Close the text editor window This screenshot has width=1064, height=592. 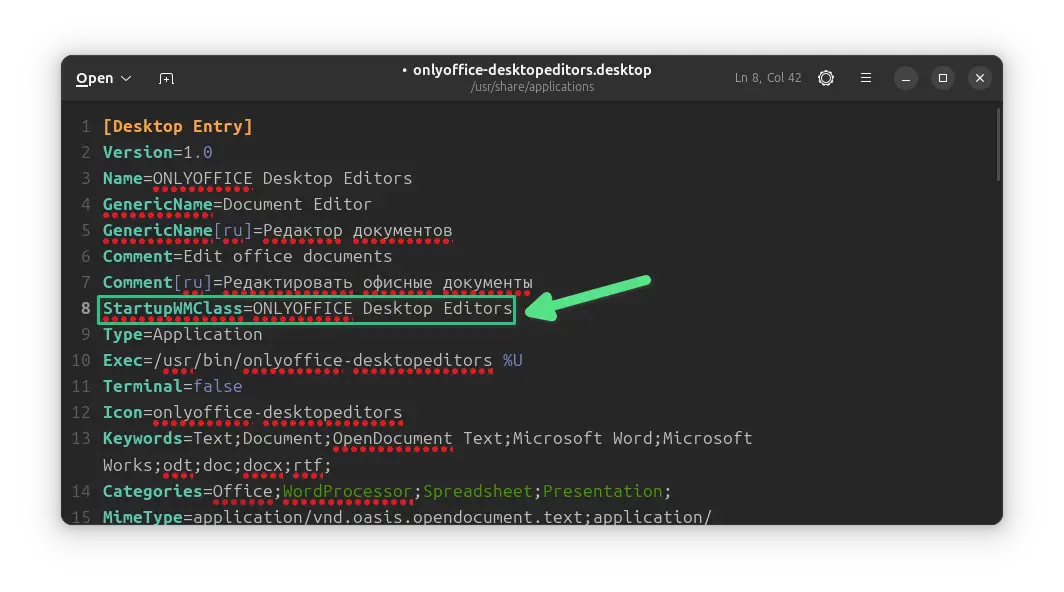980,78
